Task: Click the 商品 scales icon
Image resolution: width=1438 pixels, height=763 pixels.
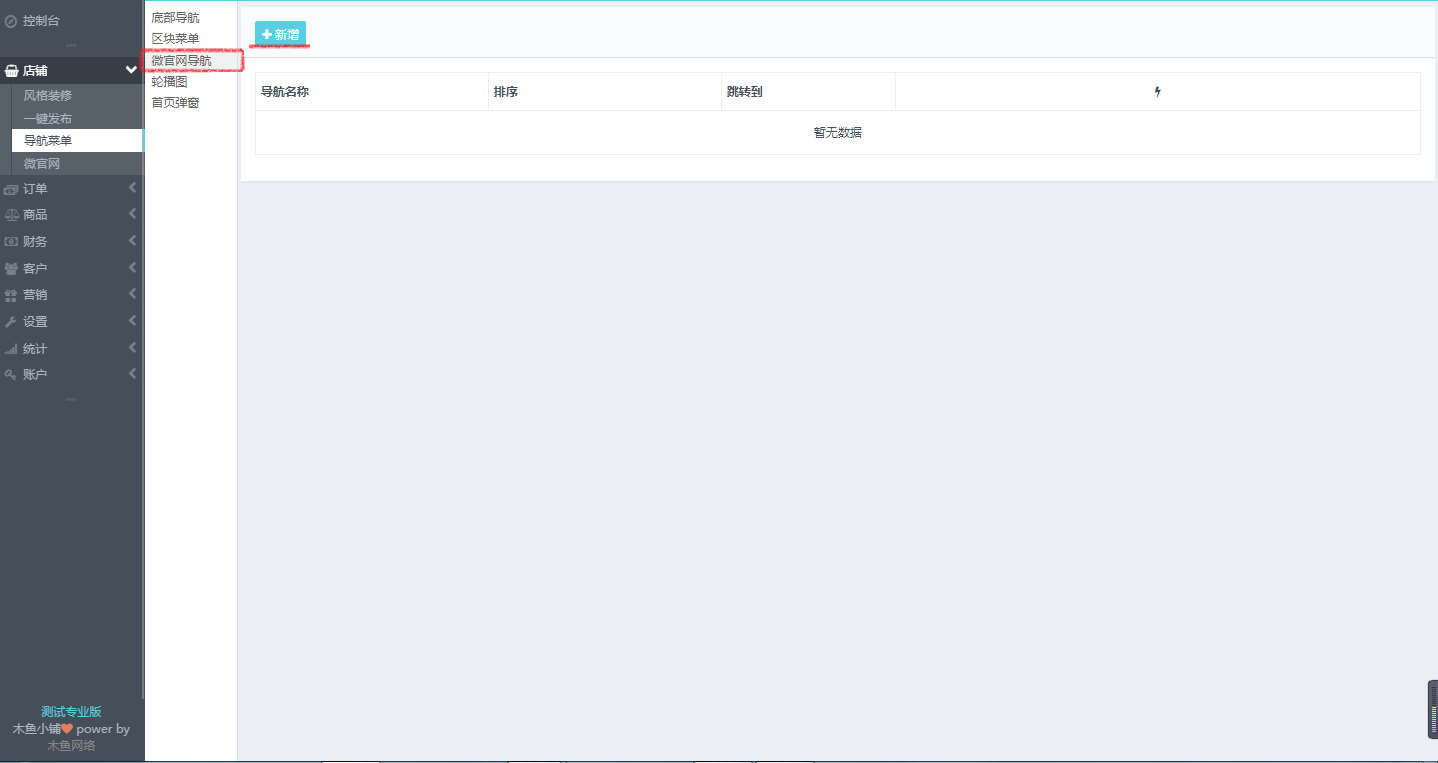Action: pyautogui.click(x=11, y=215)
